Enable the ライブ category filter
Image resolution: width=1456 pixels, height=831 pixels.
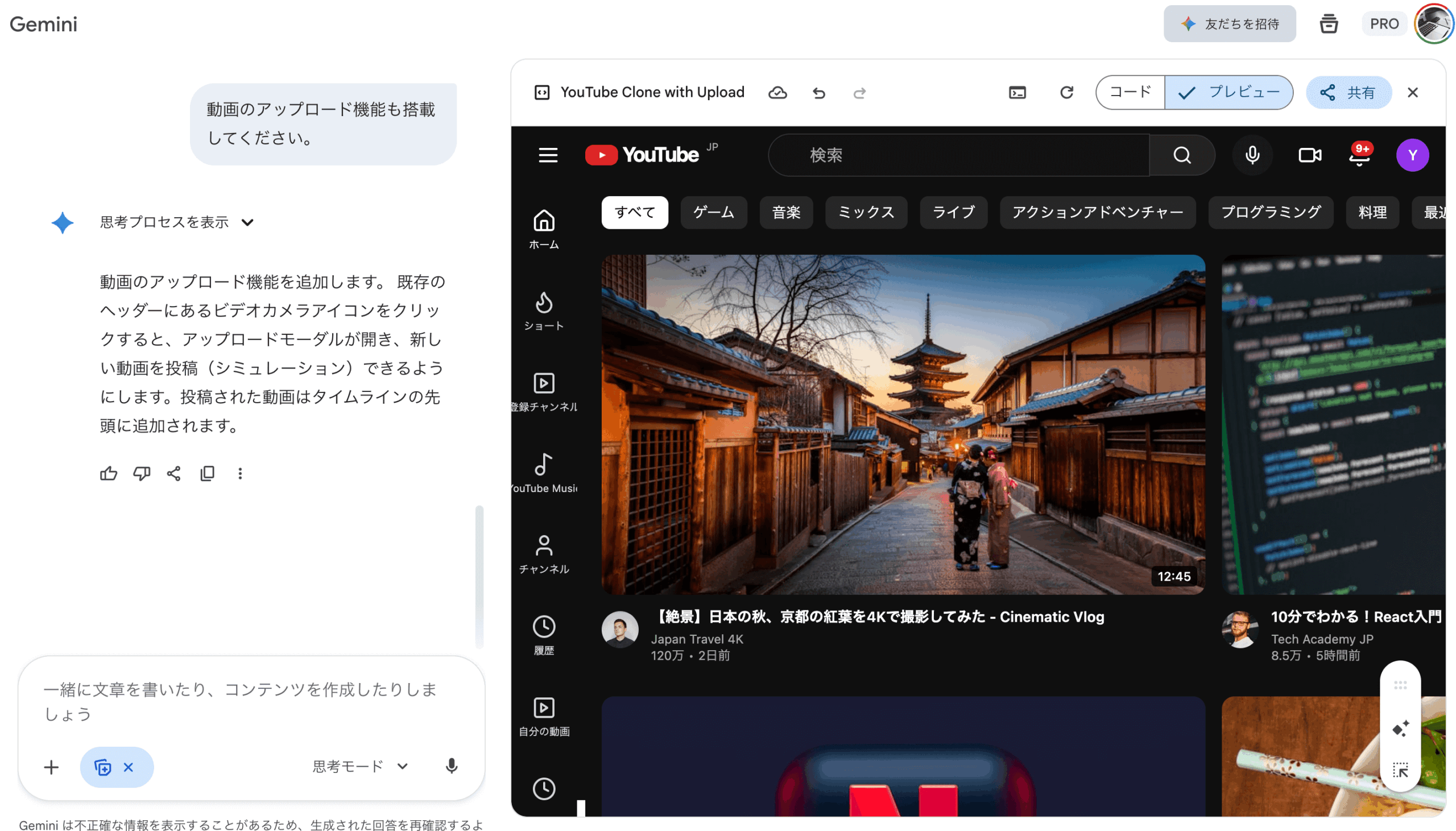(x=953, y=212)
